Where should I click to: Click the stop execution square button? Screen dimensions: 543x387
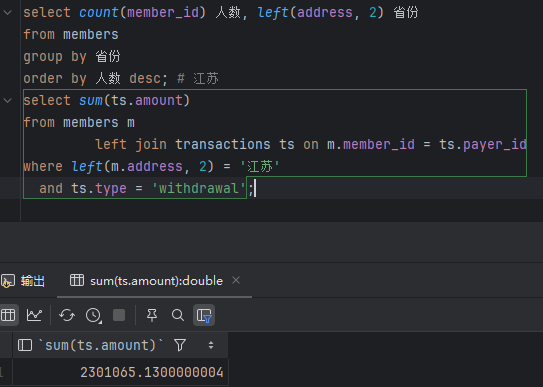(119, 315)
